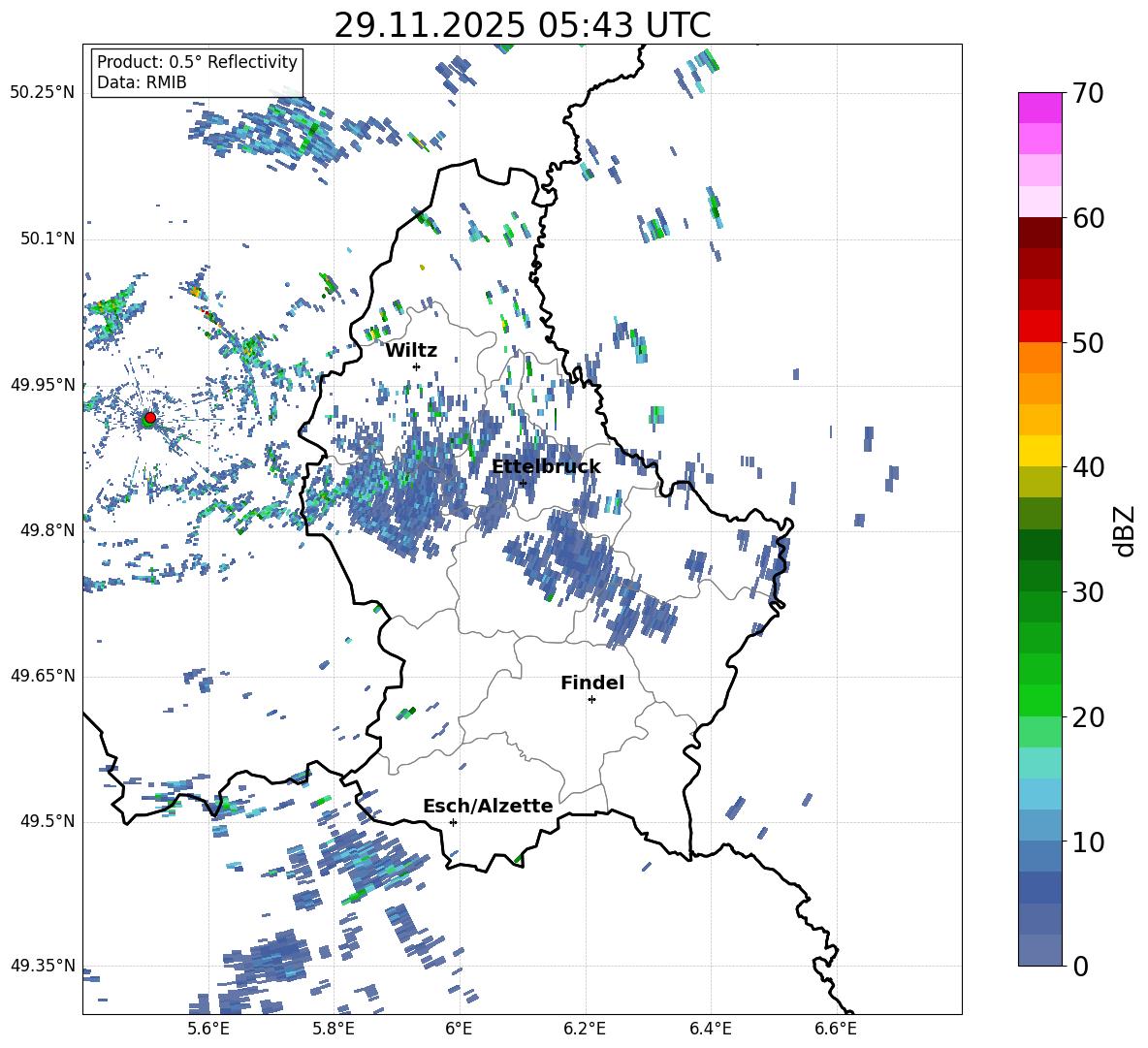Click the 6°E longitude label

(459, 1029)
